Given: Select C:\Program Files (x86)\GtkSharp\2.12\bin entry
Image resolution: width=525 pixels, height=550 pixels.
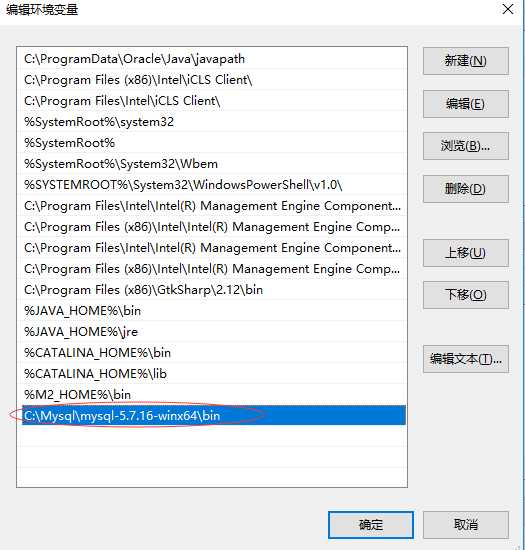Looking at the screenshot, I should click(214, 290).
